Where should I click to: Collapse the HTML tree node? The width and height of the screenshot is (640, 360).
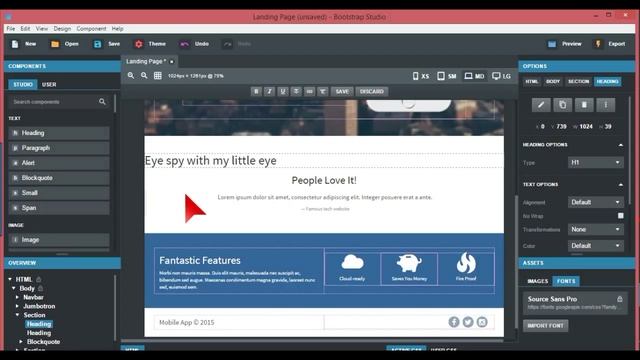click(x=10, y=279)
